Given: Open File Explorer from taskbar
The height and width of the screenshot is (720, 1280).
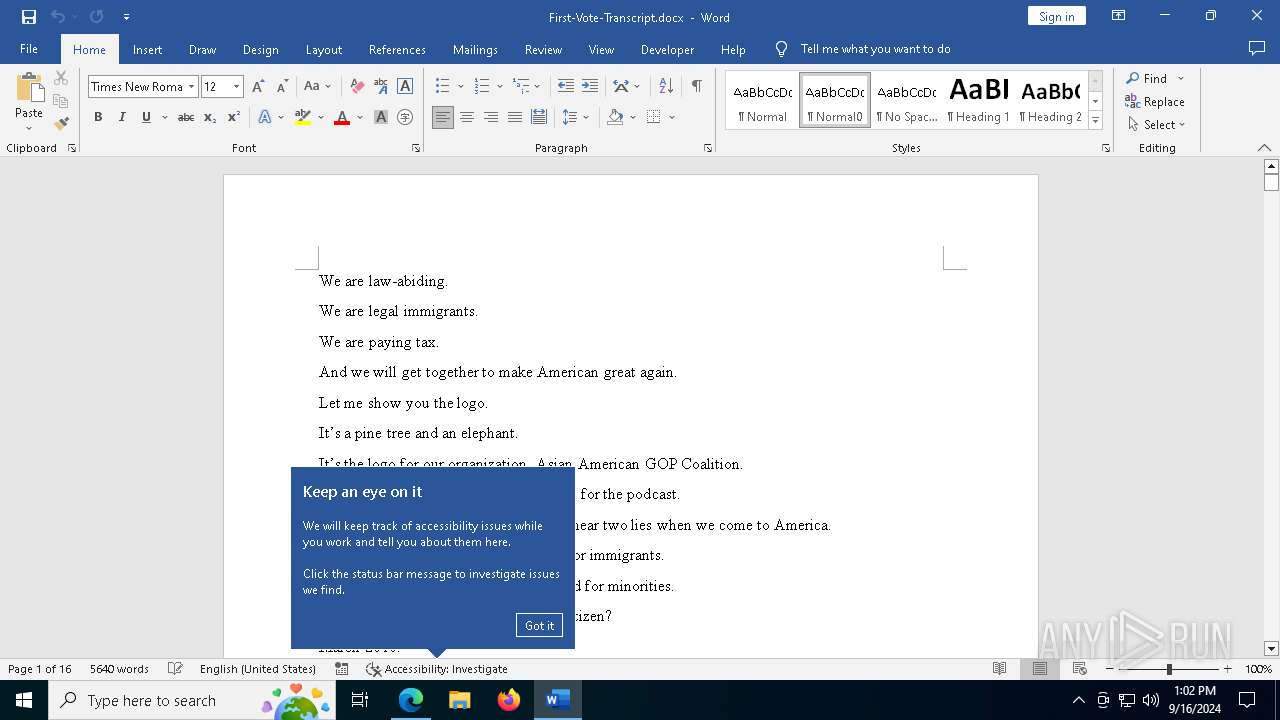Looking at the screenshot, I should point(460,700).
